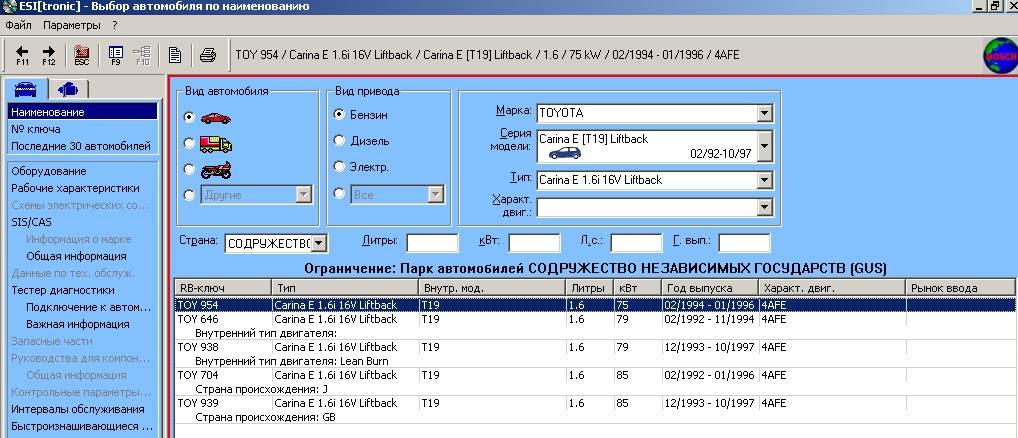Switch to the car tab in sidebar
The image size is (1018, 438).
click(27, 89)
